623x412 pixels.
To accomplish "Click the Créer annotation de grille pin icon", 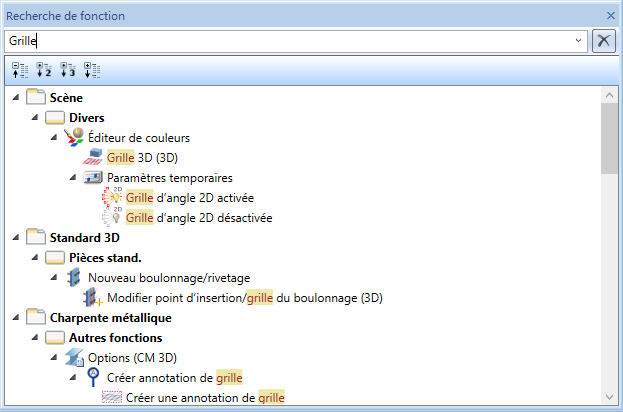I will click(x=93, y=377).
